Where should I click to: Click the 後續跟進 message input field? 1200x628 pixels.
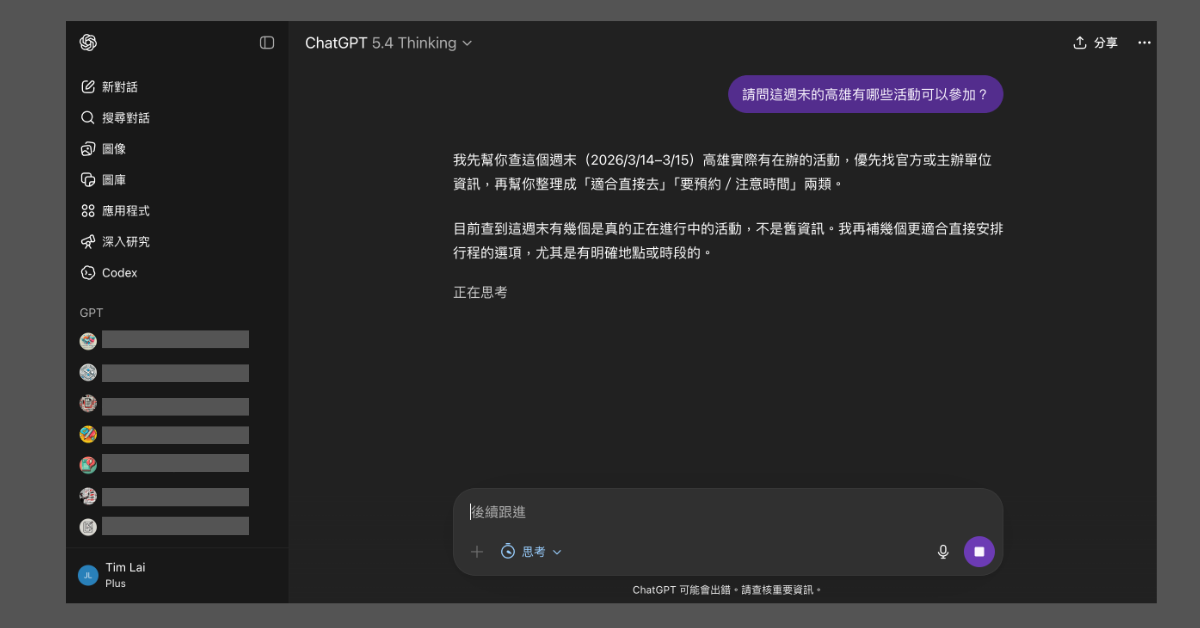pyautogui.click(x=700, y=512)
